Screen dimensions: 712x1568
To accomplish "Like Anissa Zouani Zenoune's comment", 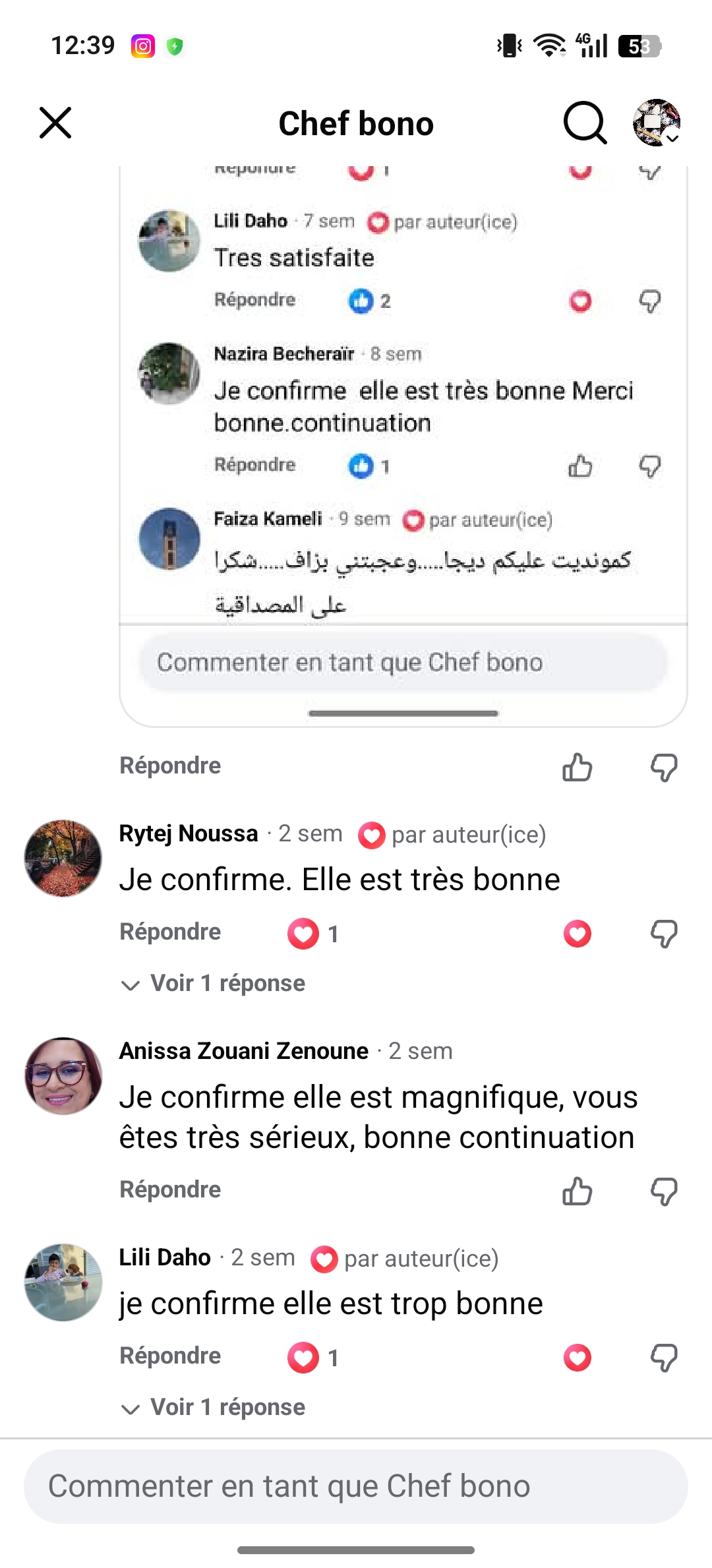I will tap(578, 1191).
